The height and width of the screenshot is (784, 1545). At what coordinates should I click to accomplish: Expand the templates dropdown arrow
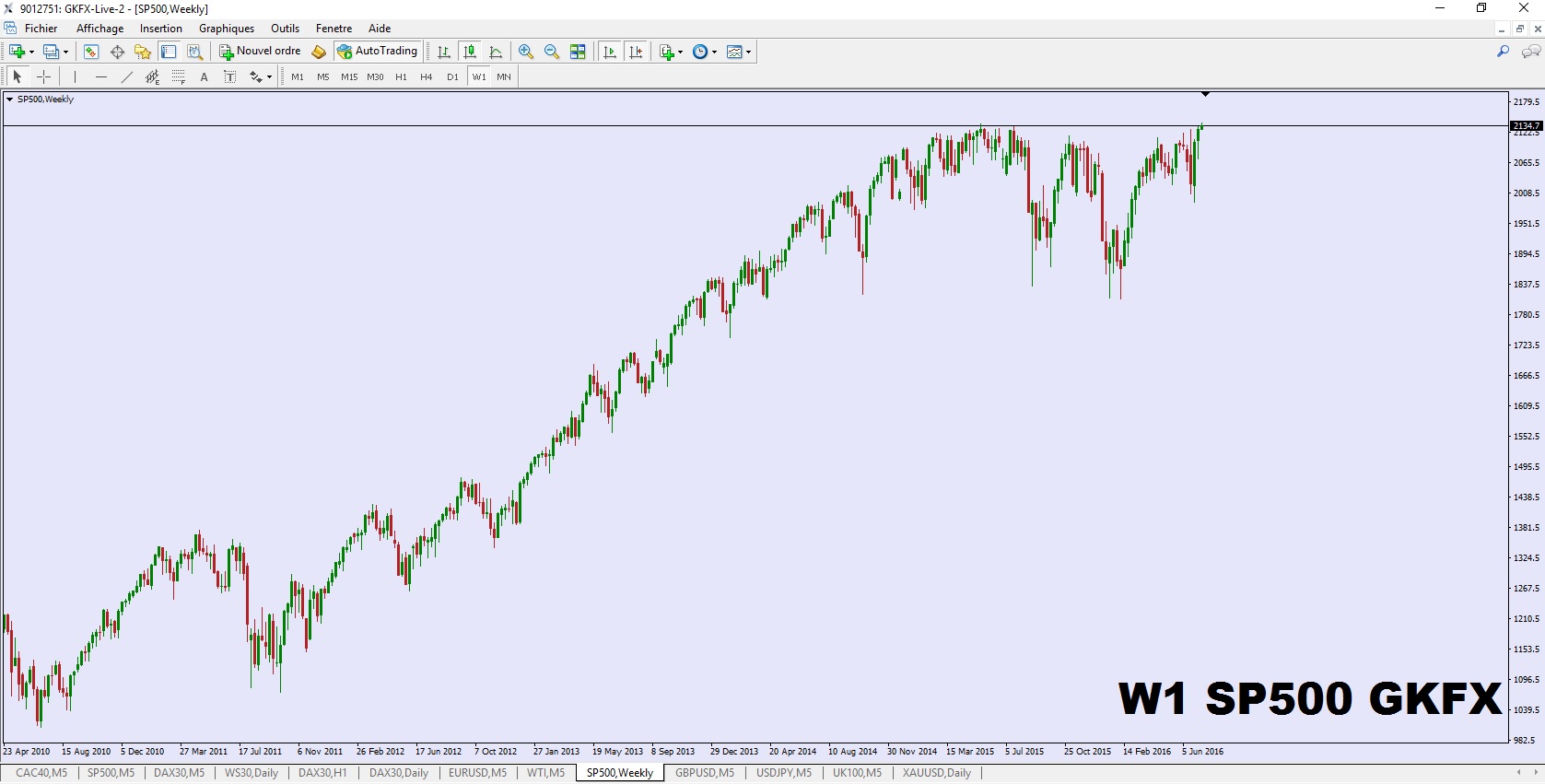[x=749, y=53]
